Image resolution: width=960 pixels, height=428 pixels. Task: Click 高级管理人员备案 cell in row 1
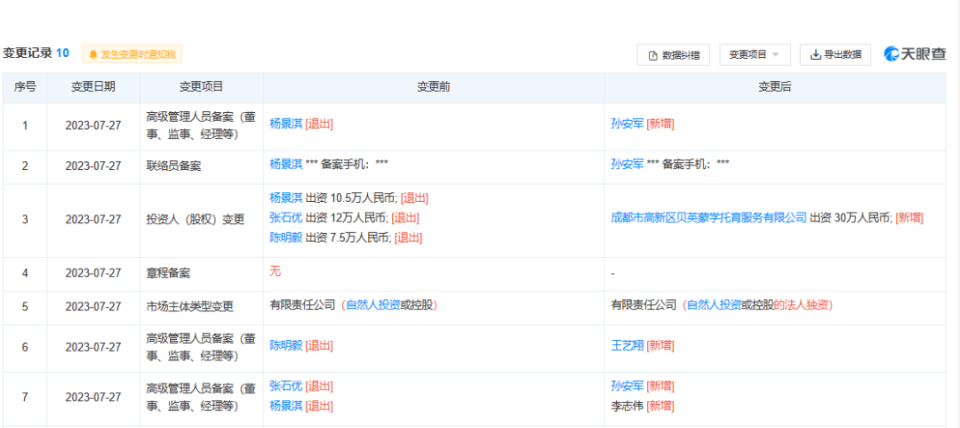[201, 125]
